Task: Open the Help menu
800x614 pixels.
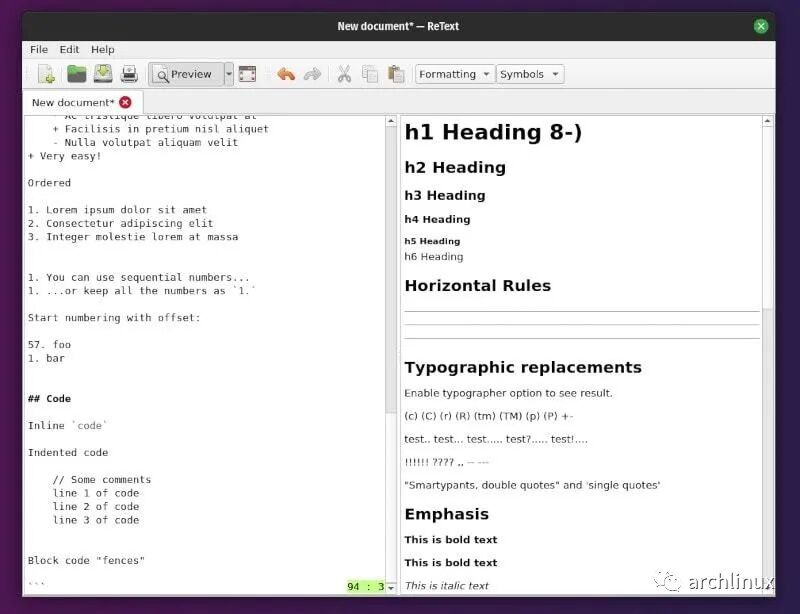Action: click(x=103, y=50)
